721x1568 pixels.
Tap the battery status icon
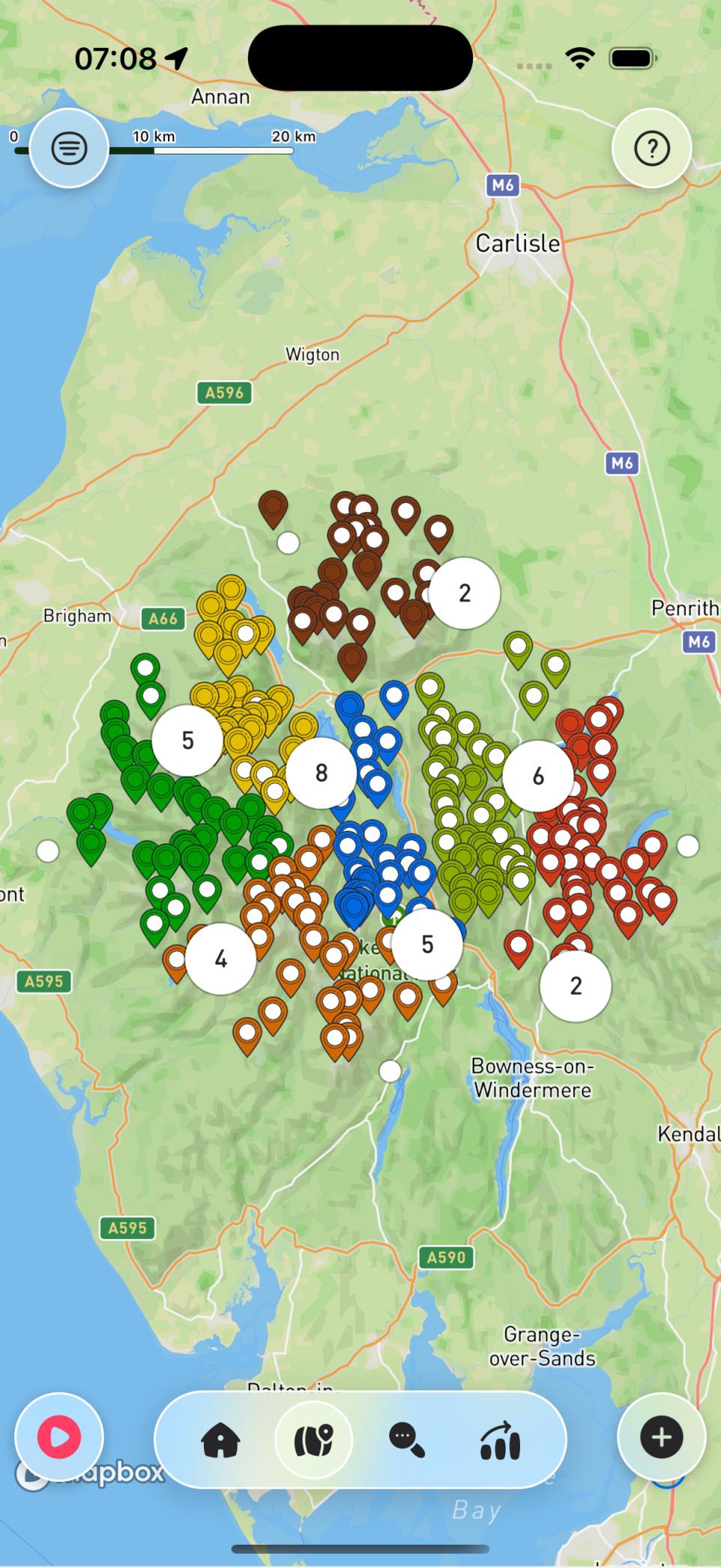(633, 58)
